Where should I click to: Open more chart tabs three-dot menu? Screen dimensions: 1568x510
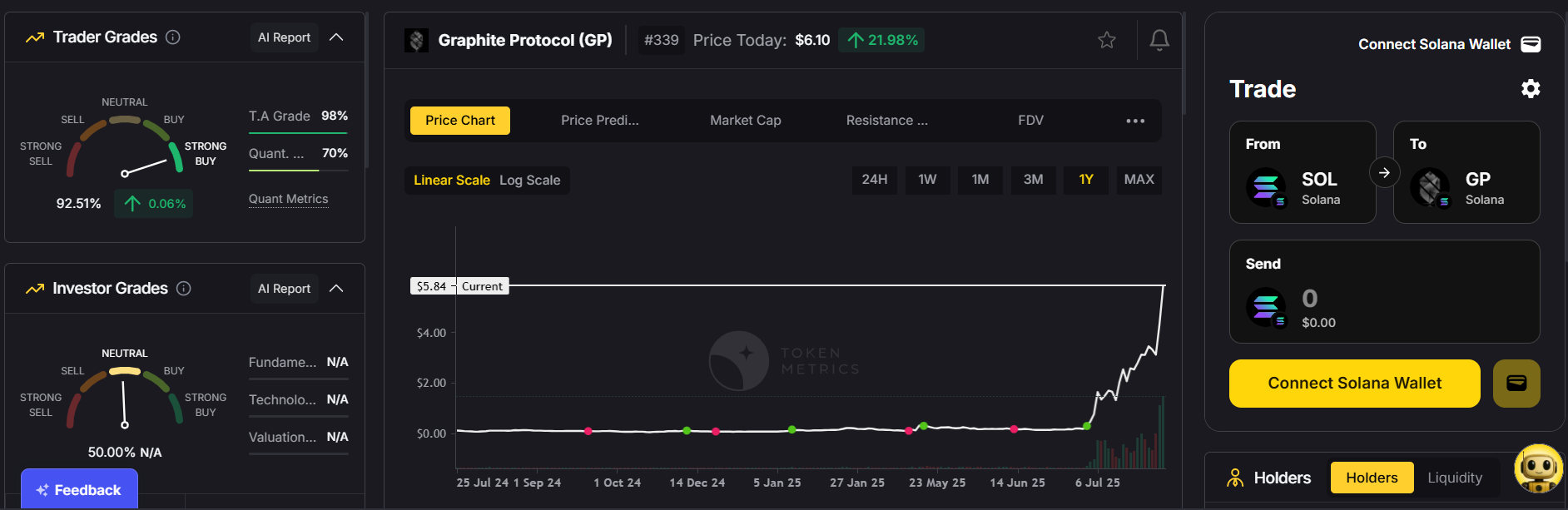[1135, 121]
